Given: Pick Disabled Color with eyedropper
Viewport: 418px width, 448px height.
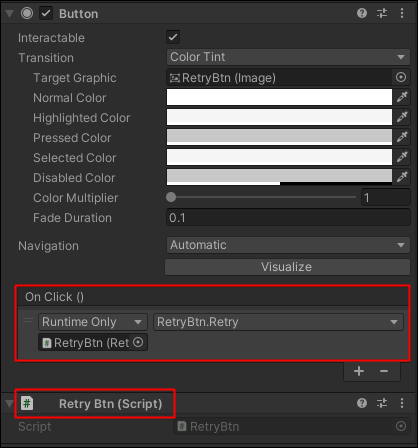Looking at the screenshot, I should [402, 177].
